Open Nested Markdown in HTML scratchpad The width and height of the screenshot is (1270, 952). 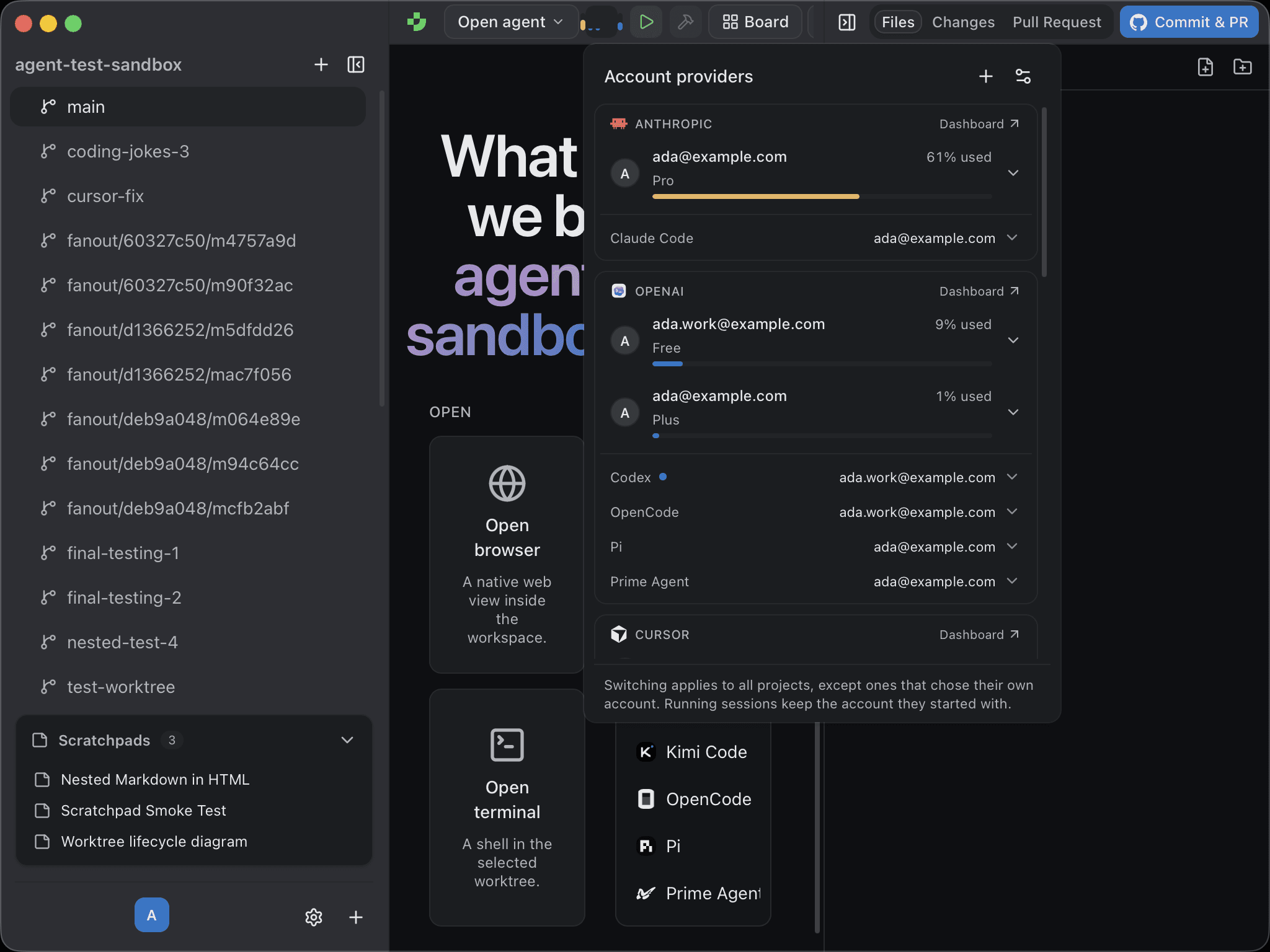coord(193,780)
